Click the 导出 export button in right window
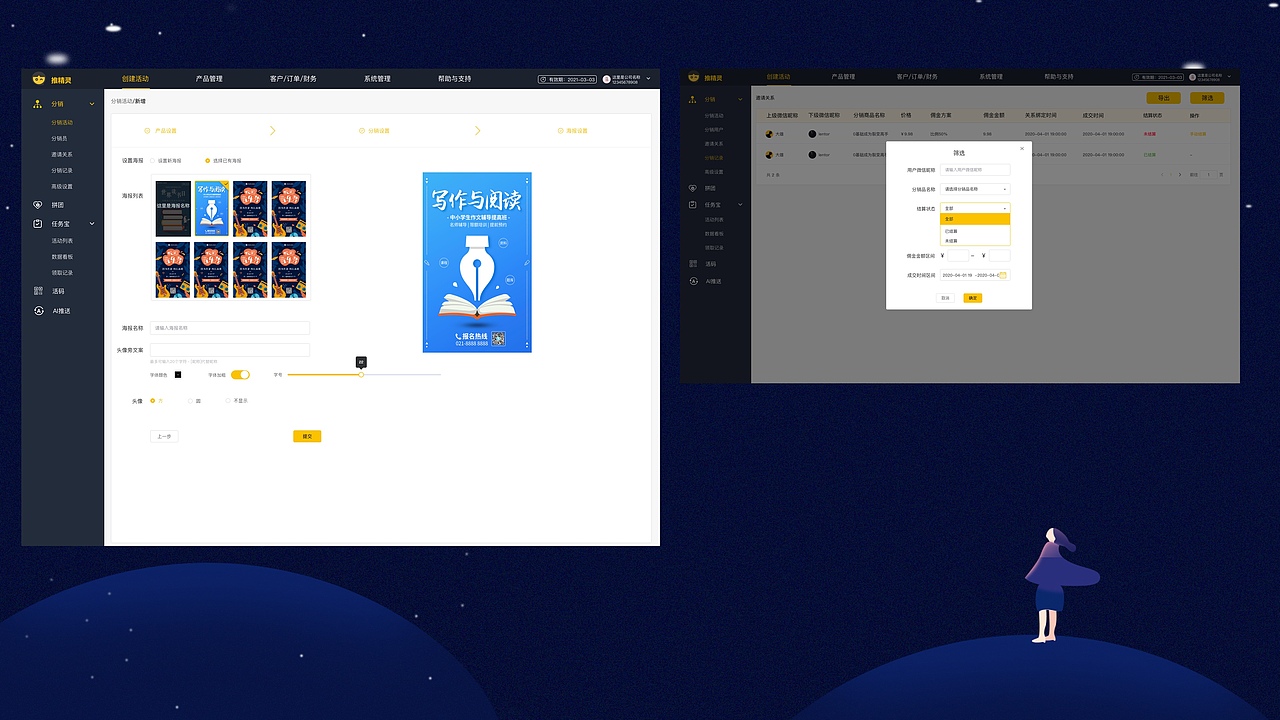This screenshot has height=720, width=1280. click(1163, 98)
